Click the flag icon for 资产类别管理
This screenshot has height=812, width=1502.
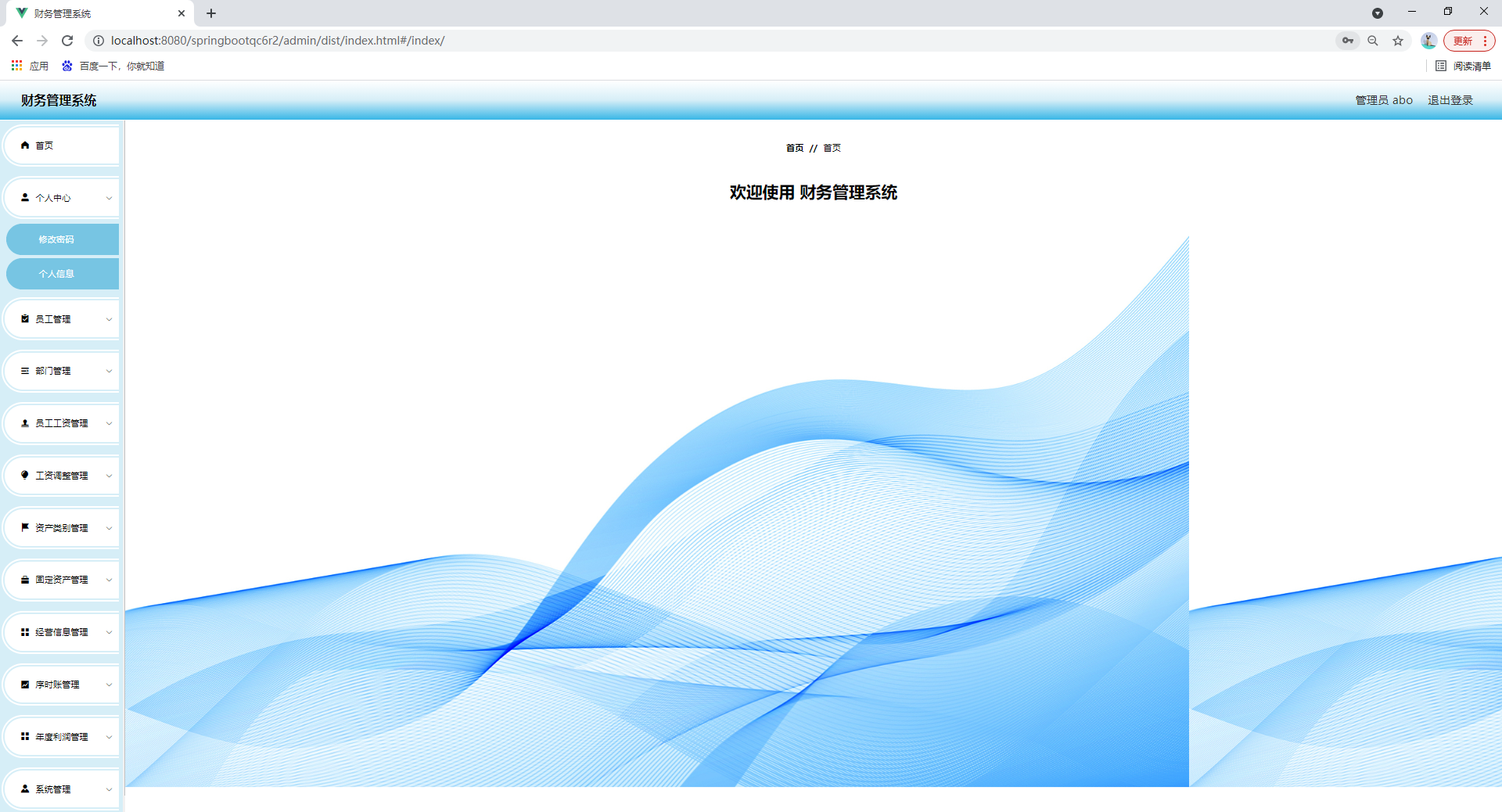click(x=25, y=528)
